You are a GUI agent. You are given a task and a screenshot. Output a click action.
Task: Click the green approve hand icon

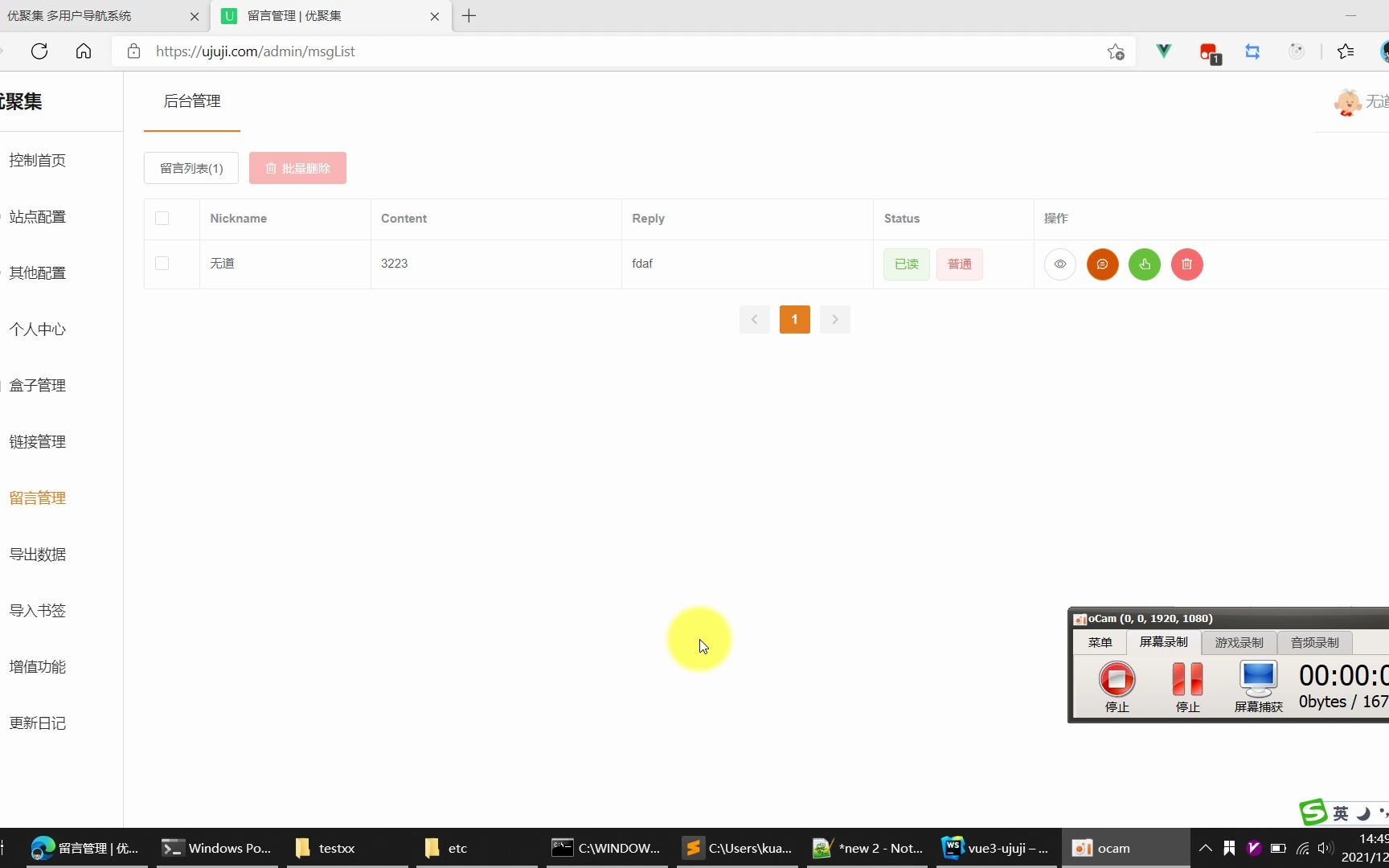[1145, 264]
